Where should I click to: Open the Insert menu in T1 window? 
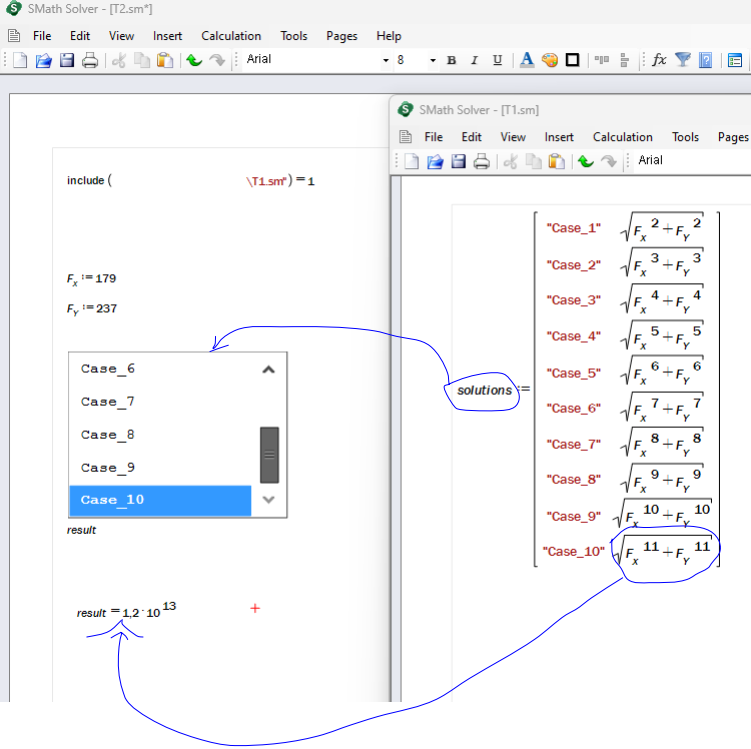tap(559, 137)
